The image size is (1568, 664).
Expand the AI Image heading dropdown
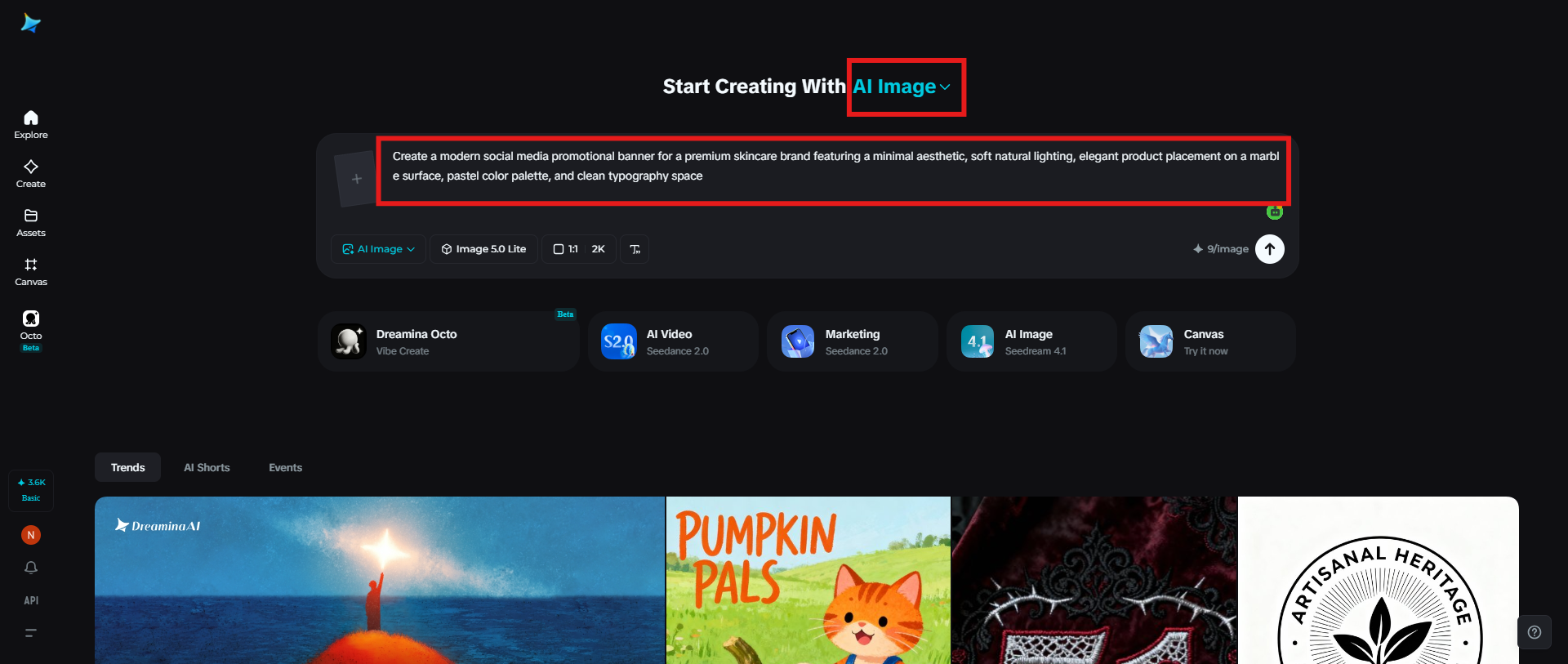click(902, 87)
